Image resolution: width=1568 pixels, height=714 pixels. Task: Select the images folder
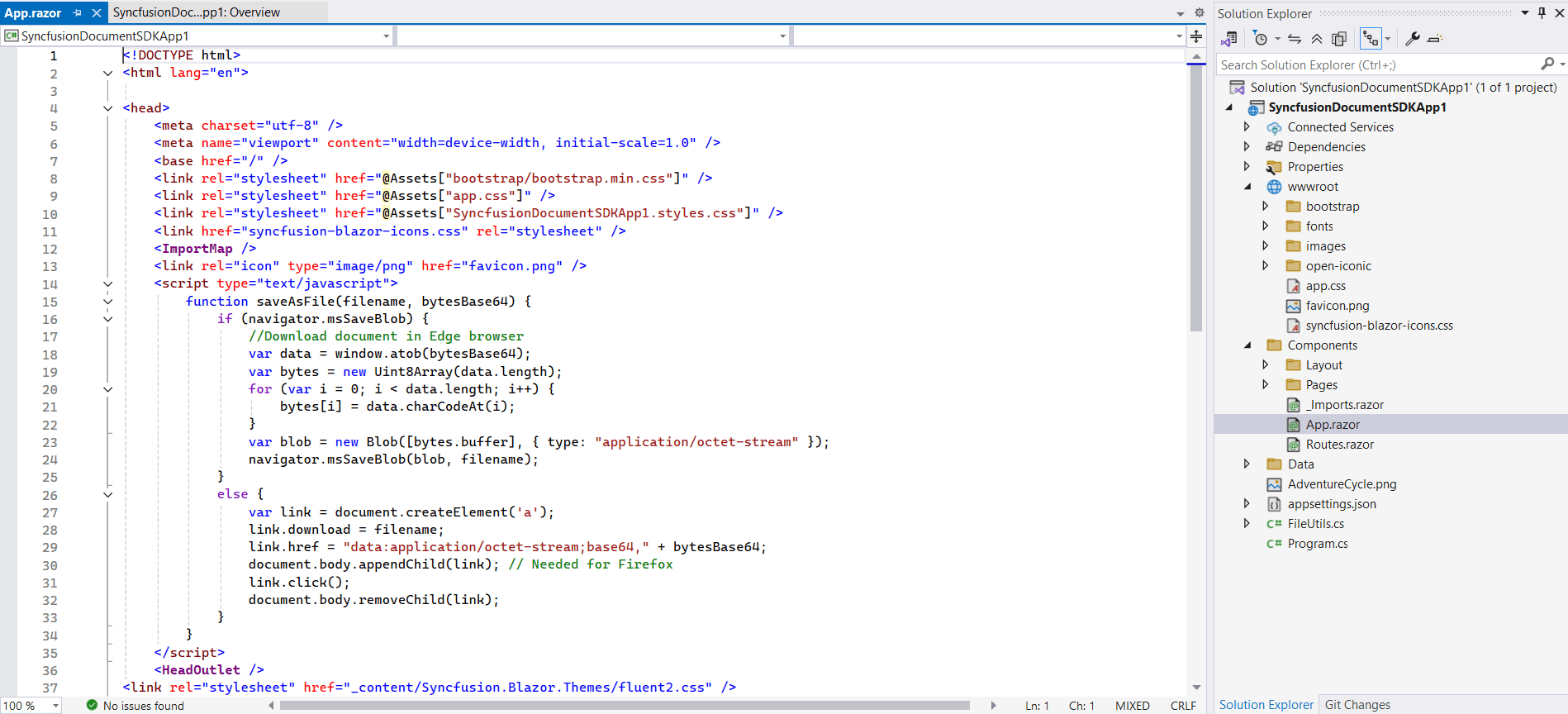click(x=1325, y=246)
